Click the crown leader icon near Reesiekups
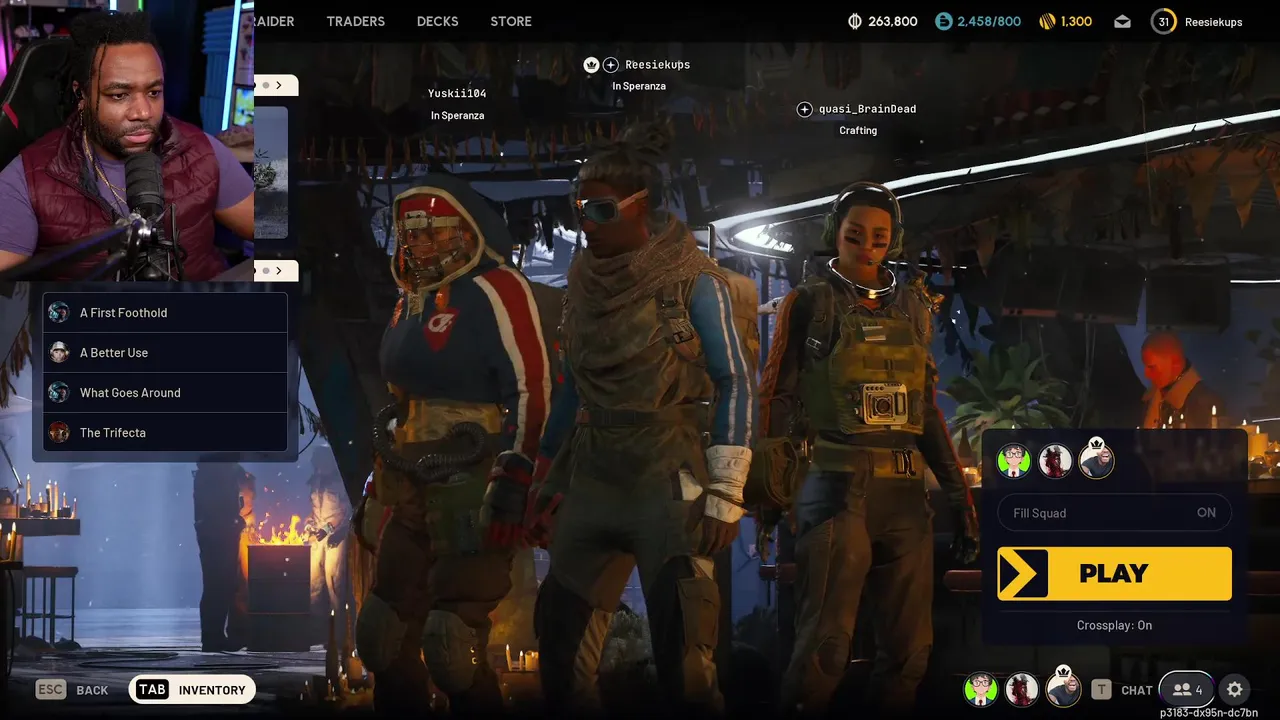1280x720 pixels. click(591, 65)
